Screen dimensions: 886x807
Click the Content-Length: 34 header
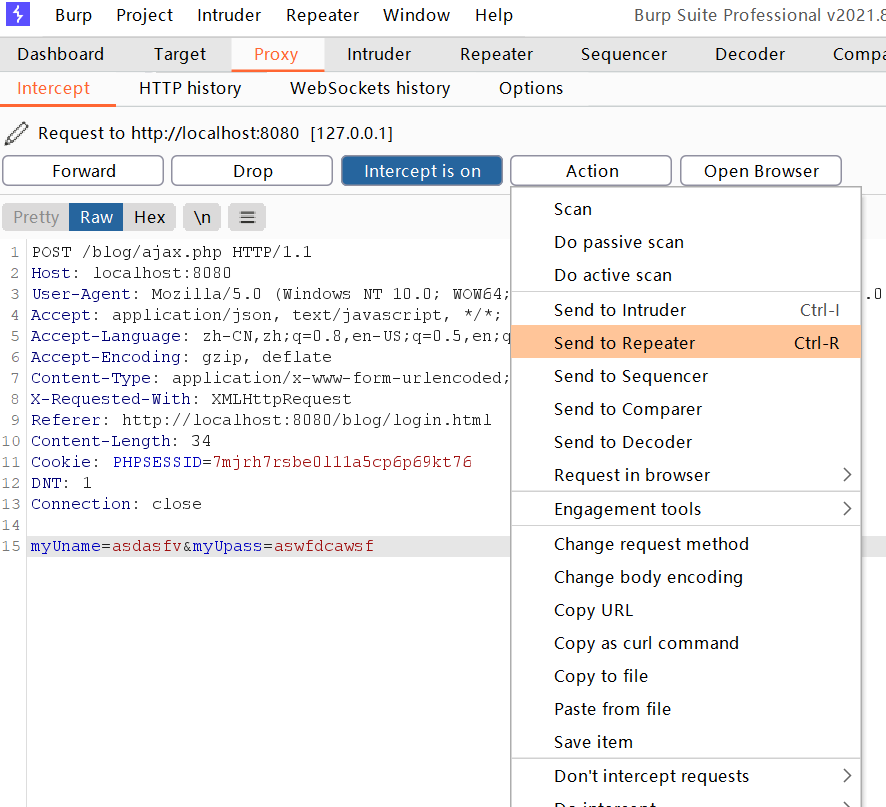[121, 441]
